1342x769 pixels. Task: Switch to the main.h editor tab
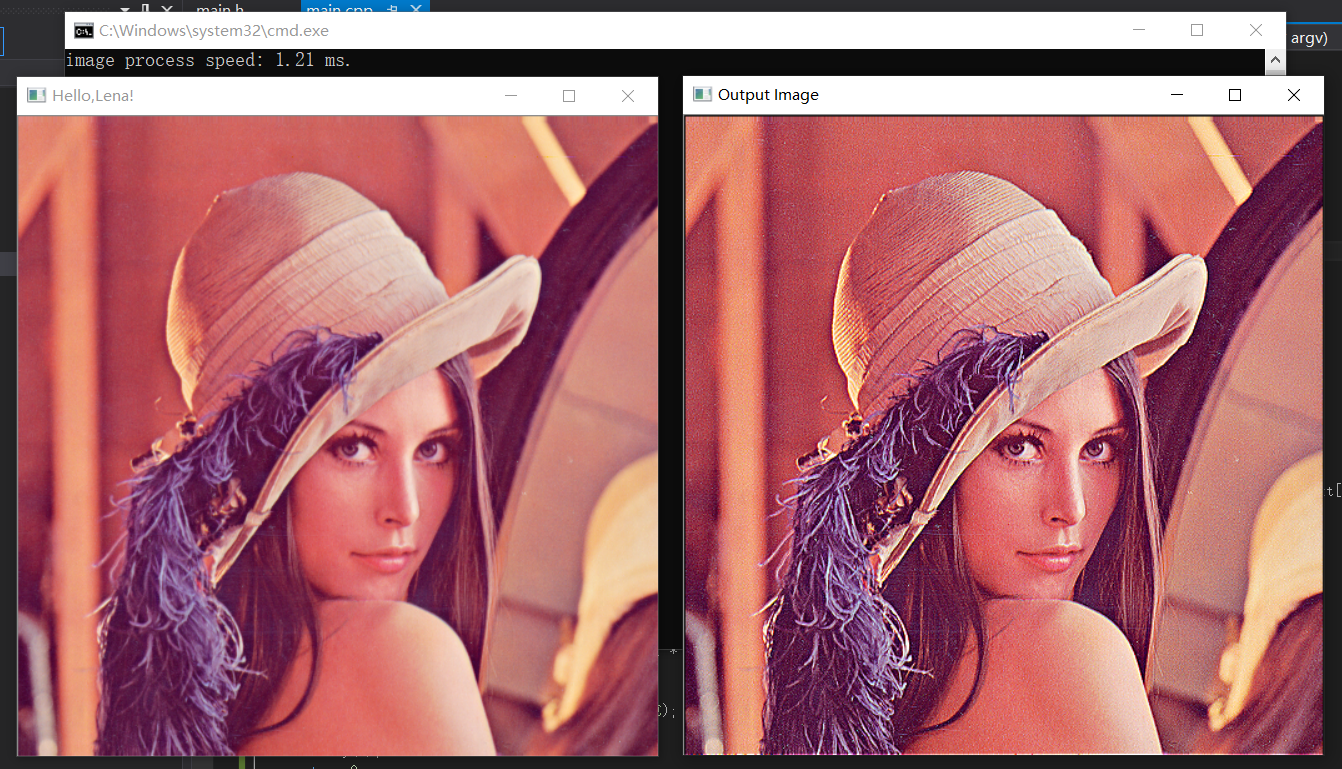point(220,8)
